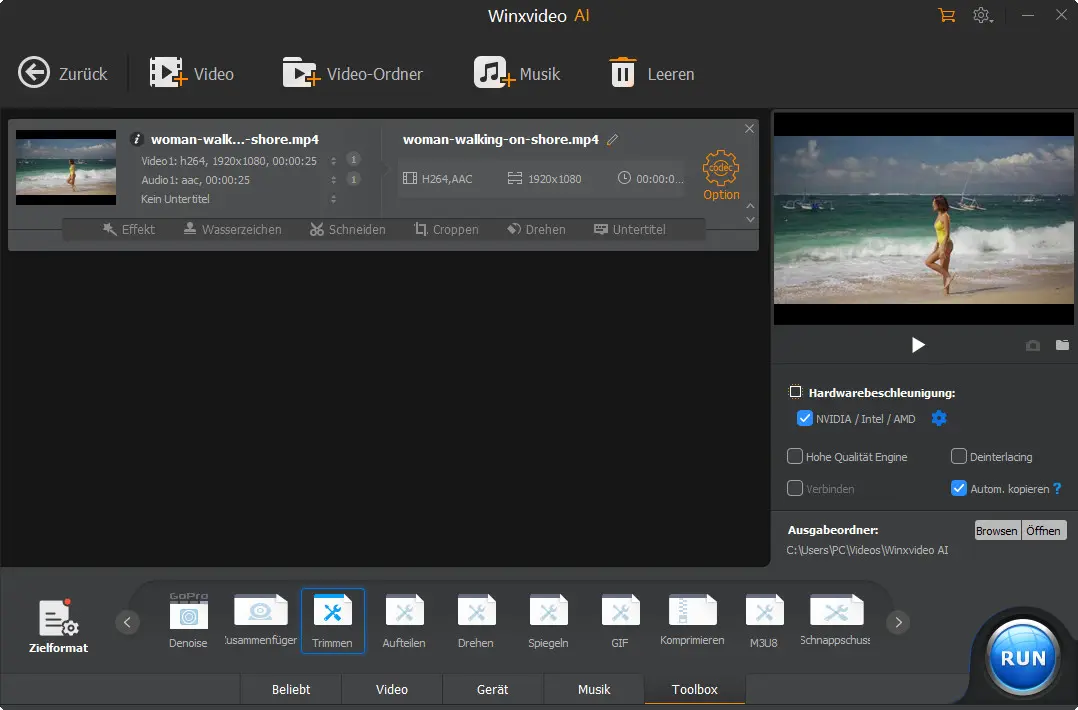
Task: Click the snapshot camera icon below preview
Action: (1033, 346)
